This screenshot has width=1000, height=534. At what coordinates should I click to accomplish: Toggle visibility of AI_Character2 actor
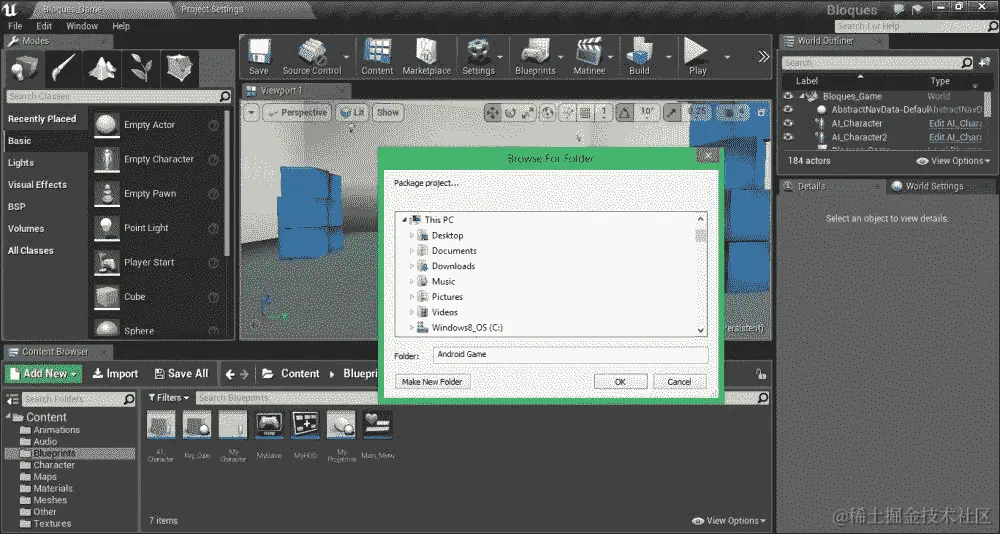click(x=788, y=137)
